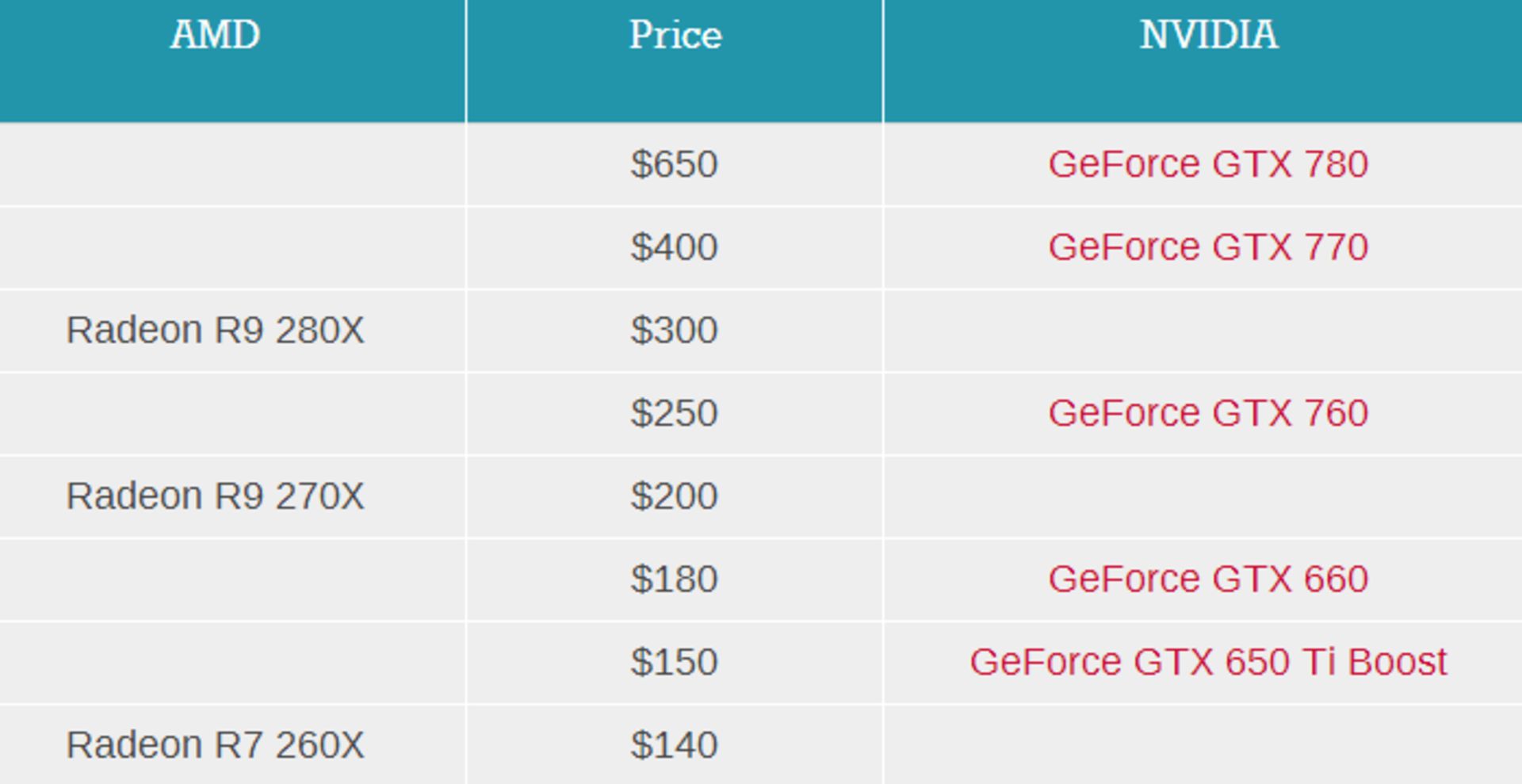Select the Radeon R7 260X cell
Viewport: 1522px width, 784px height.
coord(215,745)
